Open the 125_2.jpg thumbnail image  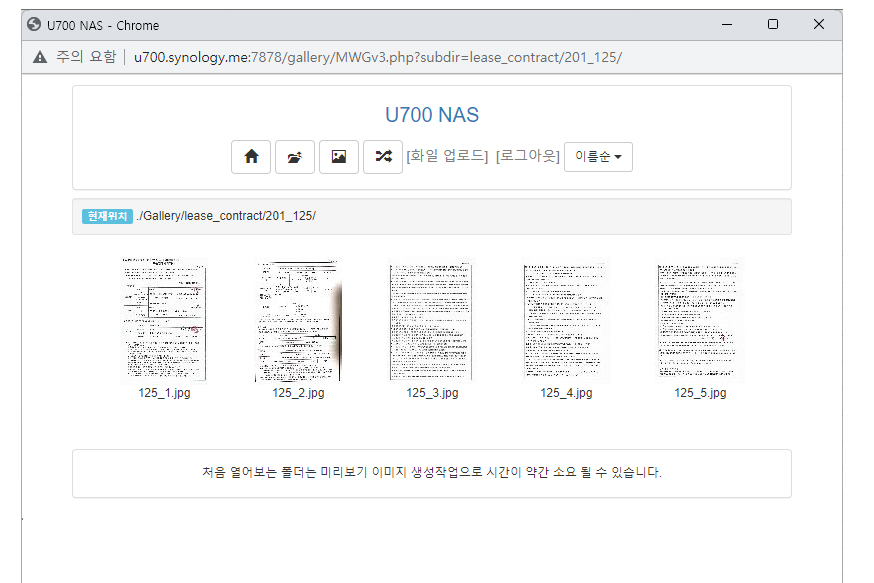[x=298, y=320]
